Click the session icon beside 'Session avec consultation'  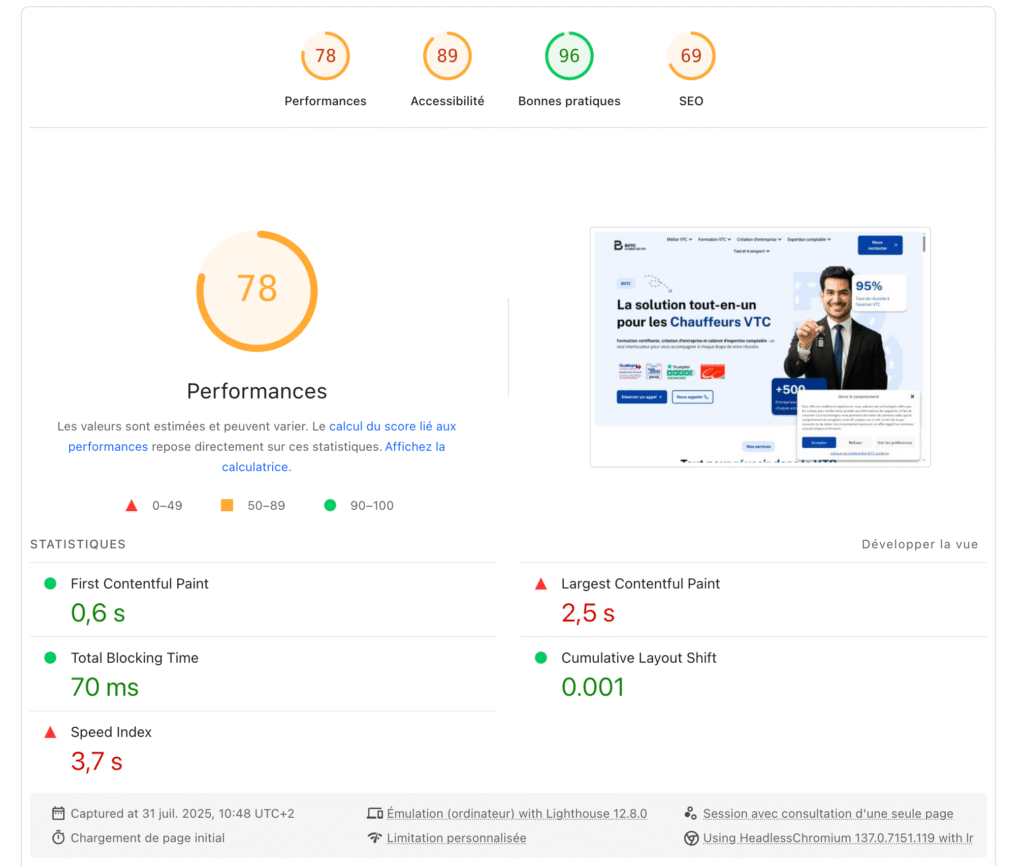[690, 812]
